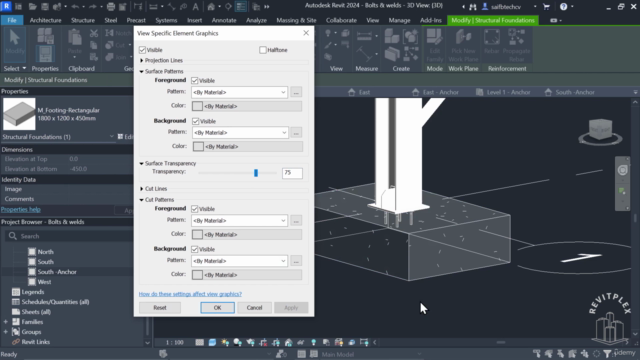Toggle Cut Patterns Foreground Visible checkbox
This screenshot has height=360, width=640.
(x=195, y=209)
